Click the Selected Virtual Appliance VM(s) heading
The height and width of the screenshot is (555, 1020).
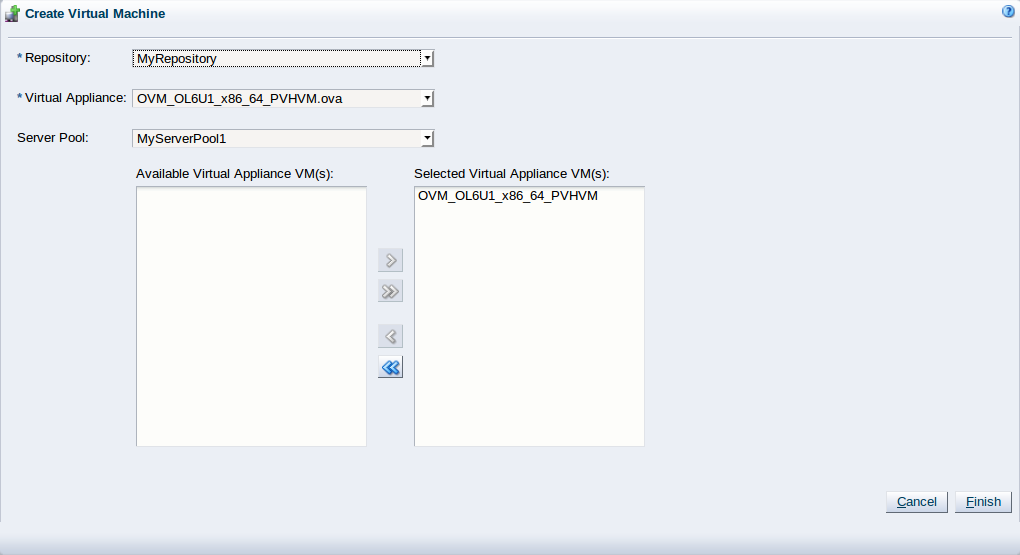(x=511, y=174)
